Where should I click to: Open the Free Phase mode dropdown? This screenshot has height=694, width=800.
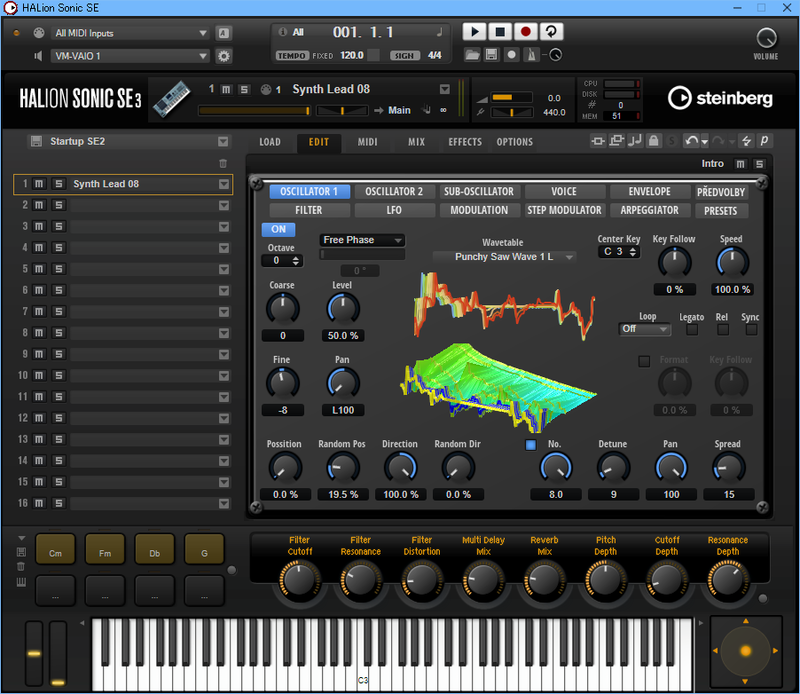[x=362, y=240]
